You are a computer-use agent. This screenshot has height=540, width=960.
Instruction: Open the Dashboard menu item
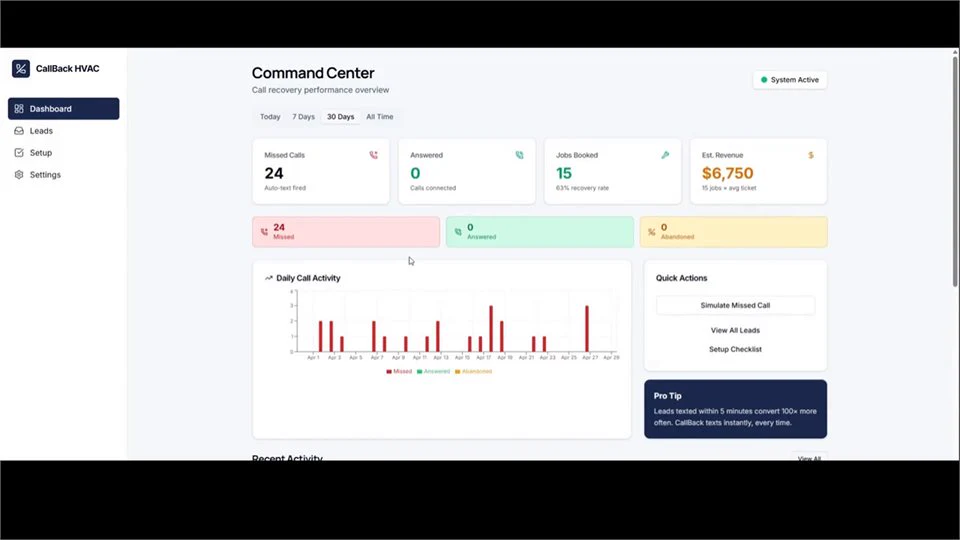pyautogui.click(x=64, y=109)
